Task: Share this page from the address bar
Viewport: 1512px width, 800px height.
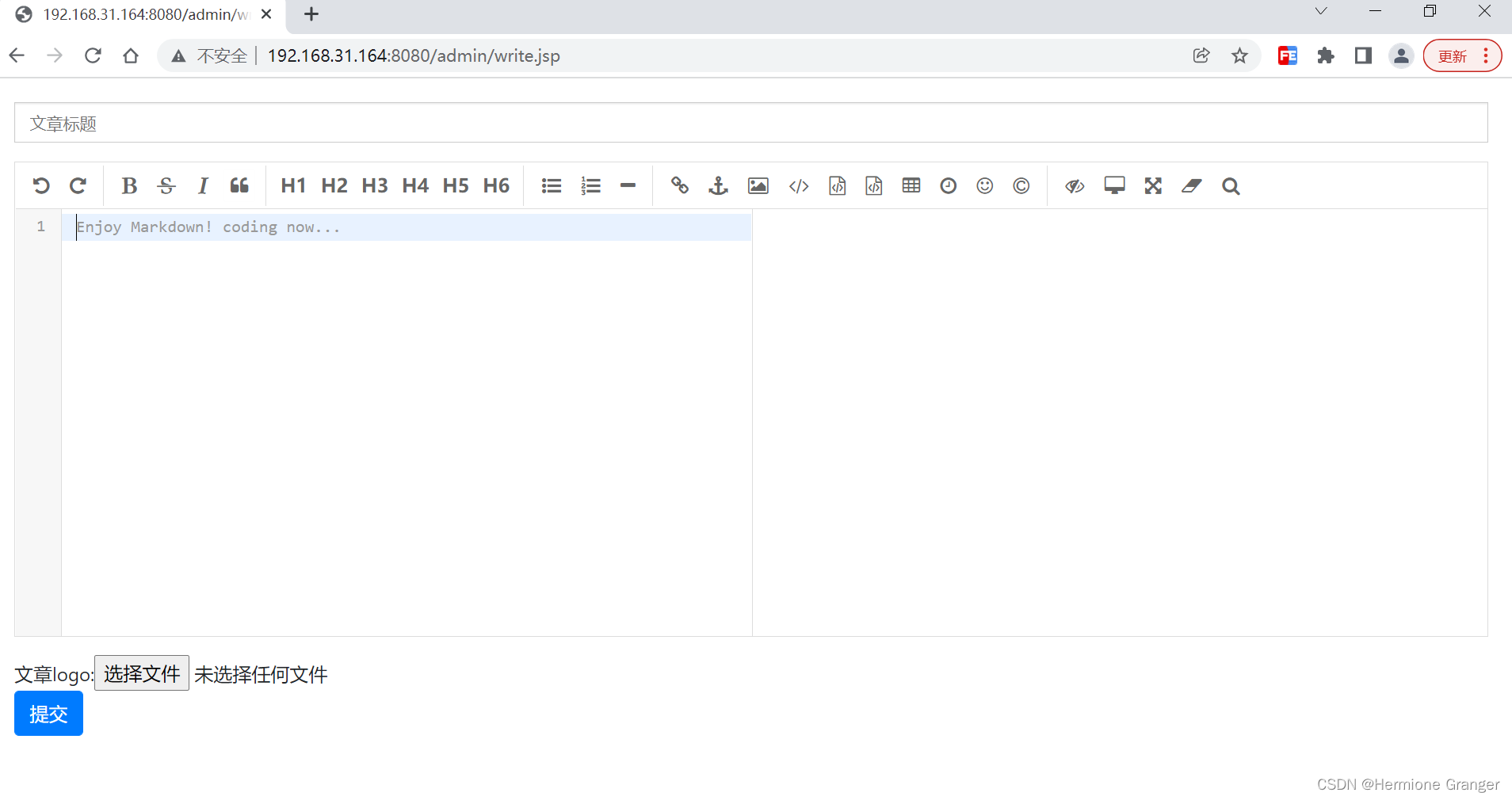Action: click(1201, 55)
